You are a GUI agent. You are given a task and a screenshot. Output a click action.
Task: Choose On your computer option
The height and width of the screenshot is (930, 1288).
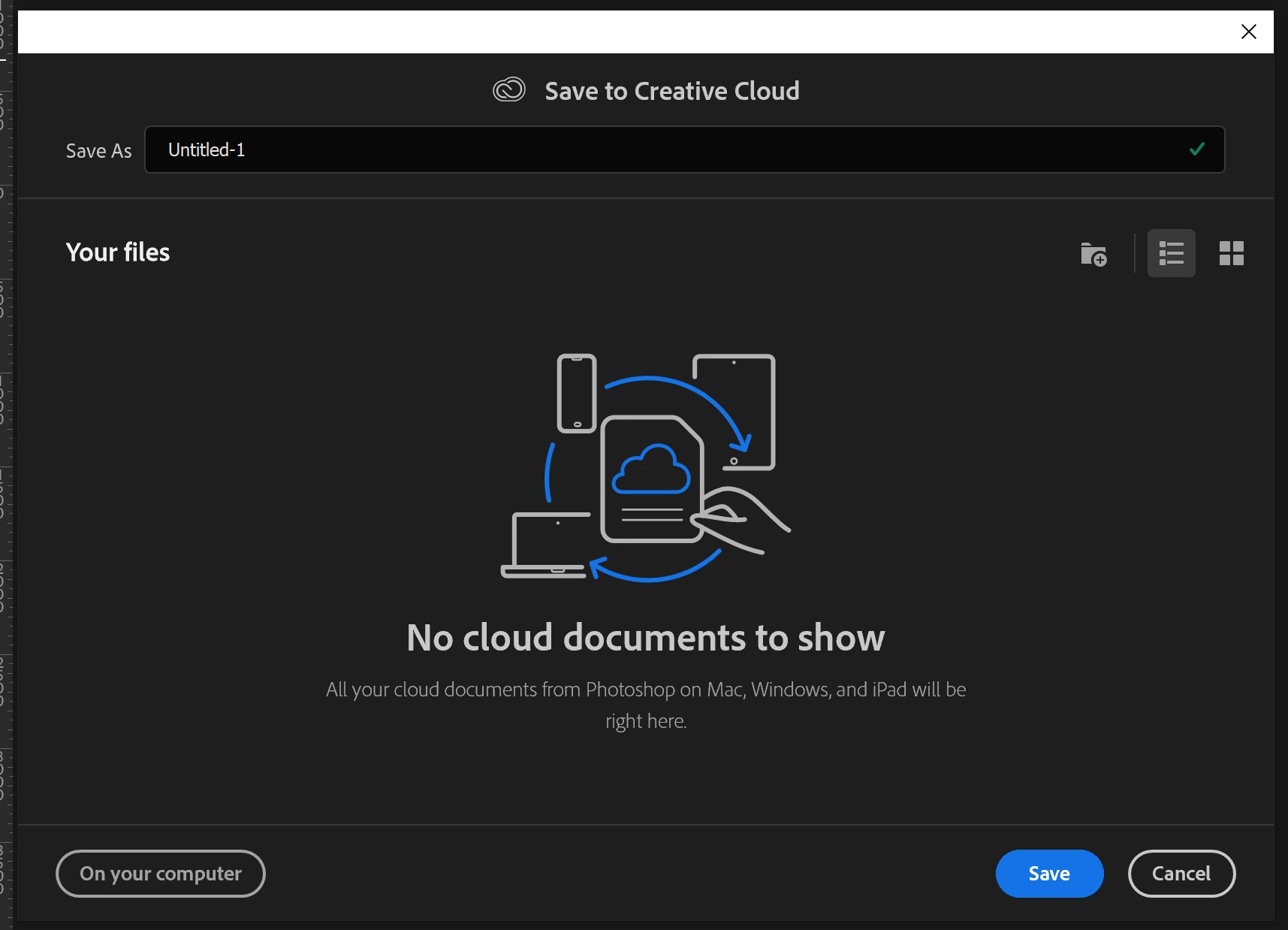[x=161, y=873]
